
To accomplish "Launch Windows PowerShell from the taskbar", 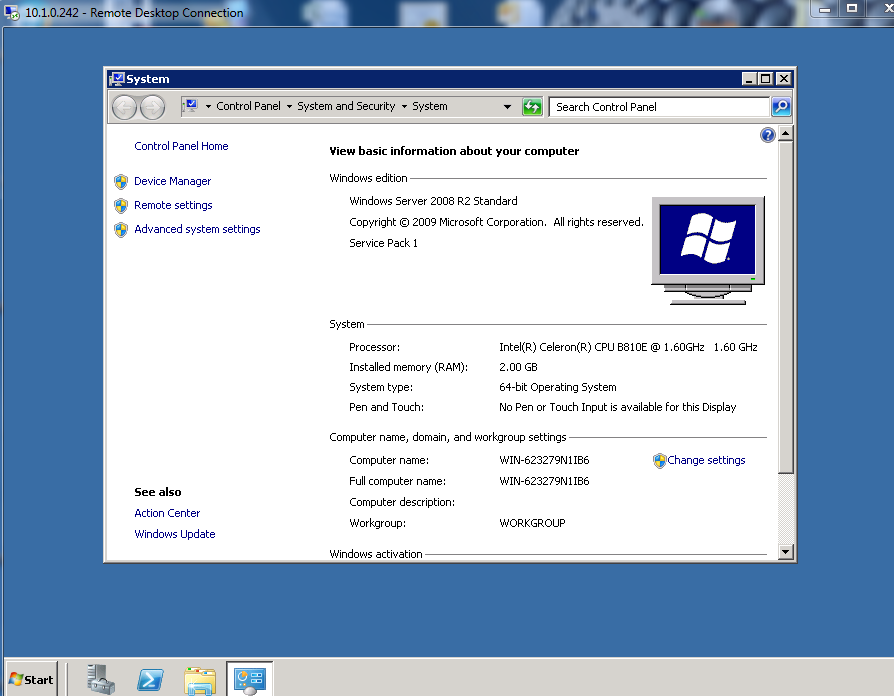I will [150, 679].
